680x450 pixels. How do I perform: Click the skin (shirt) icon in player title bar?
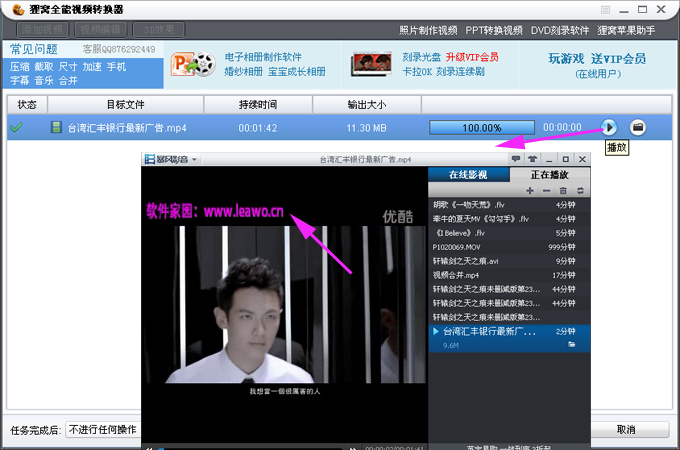point(532,159)
